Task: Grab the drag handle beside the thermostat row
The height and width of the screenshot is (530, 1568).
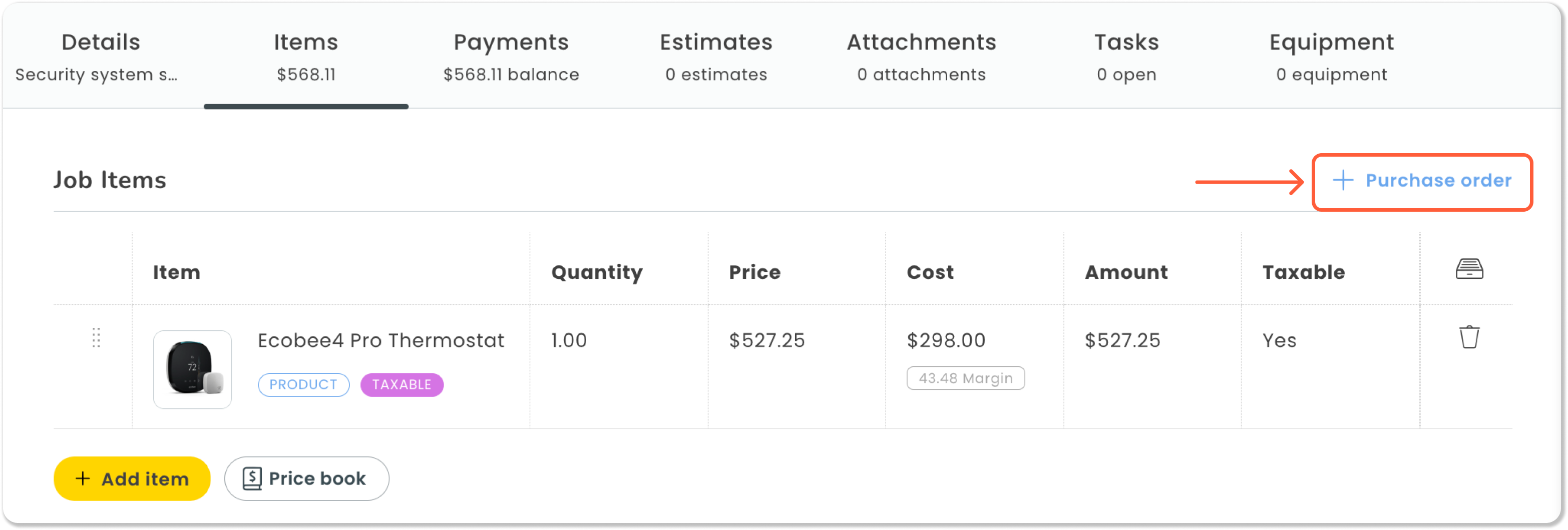Action: [96, 338]
